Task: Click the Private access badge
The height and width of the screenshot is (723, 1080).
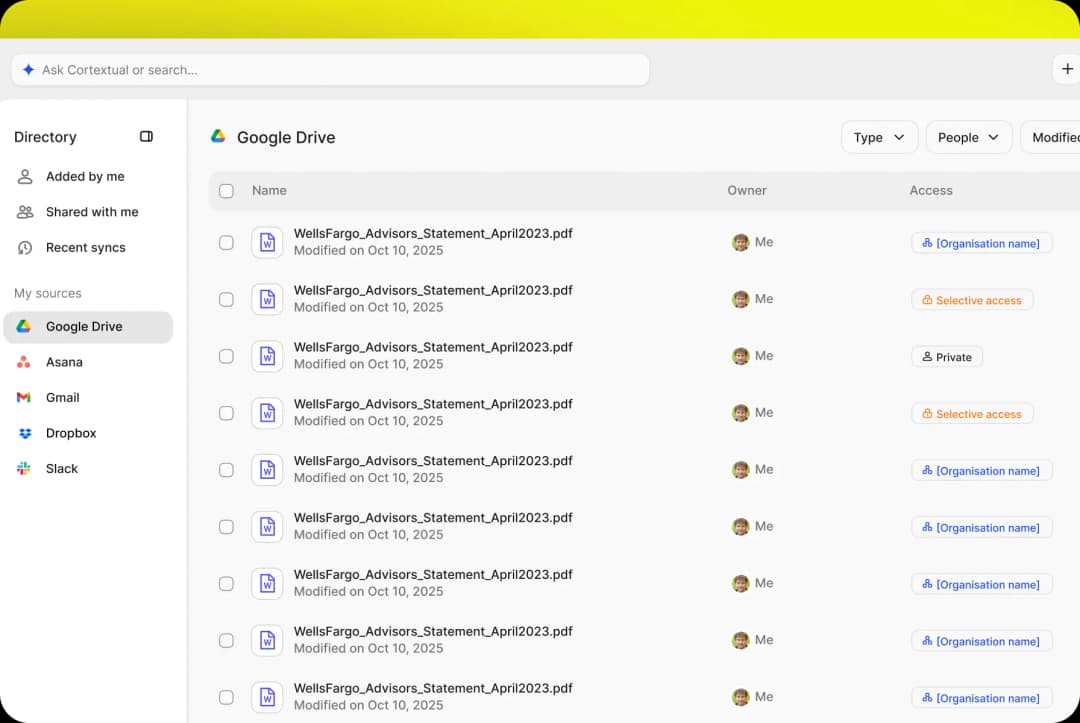Action: click(946, 357)
